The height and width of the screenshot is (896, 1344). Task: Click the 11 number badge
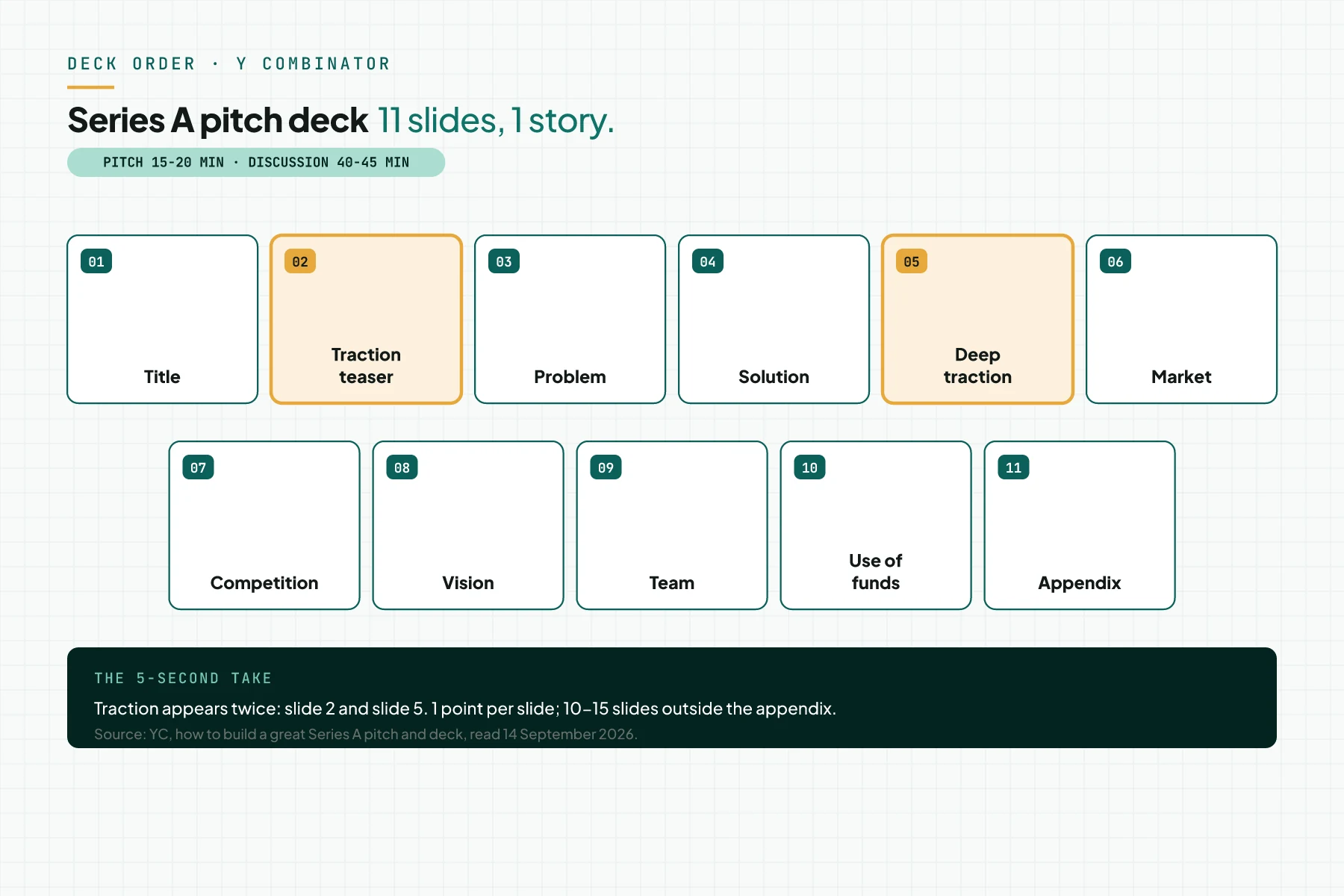[x=1013, y=467]
